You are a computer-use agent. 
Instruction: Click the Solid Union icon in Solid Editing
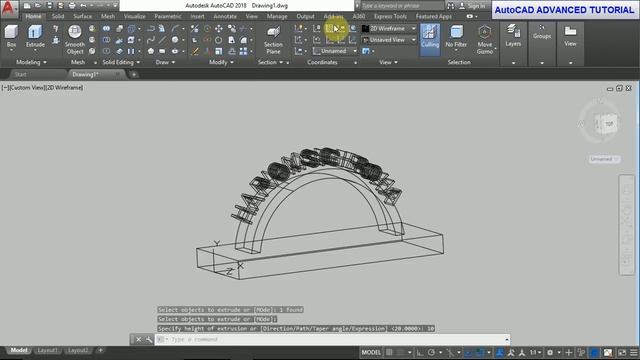107,29
